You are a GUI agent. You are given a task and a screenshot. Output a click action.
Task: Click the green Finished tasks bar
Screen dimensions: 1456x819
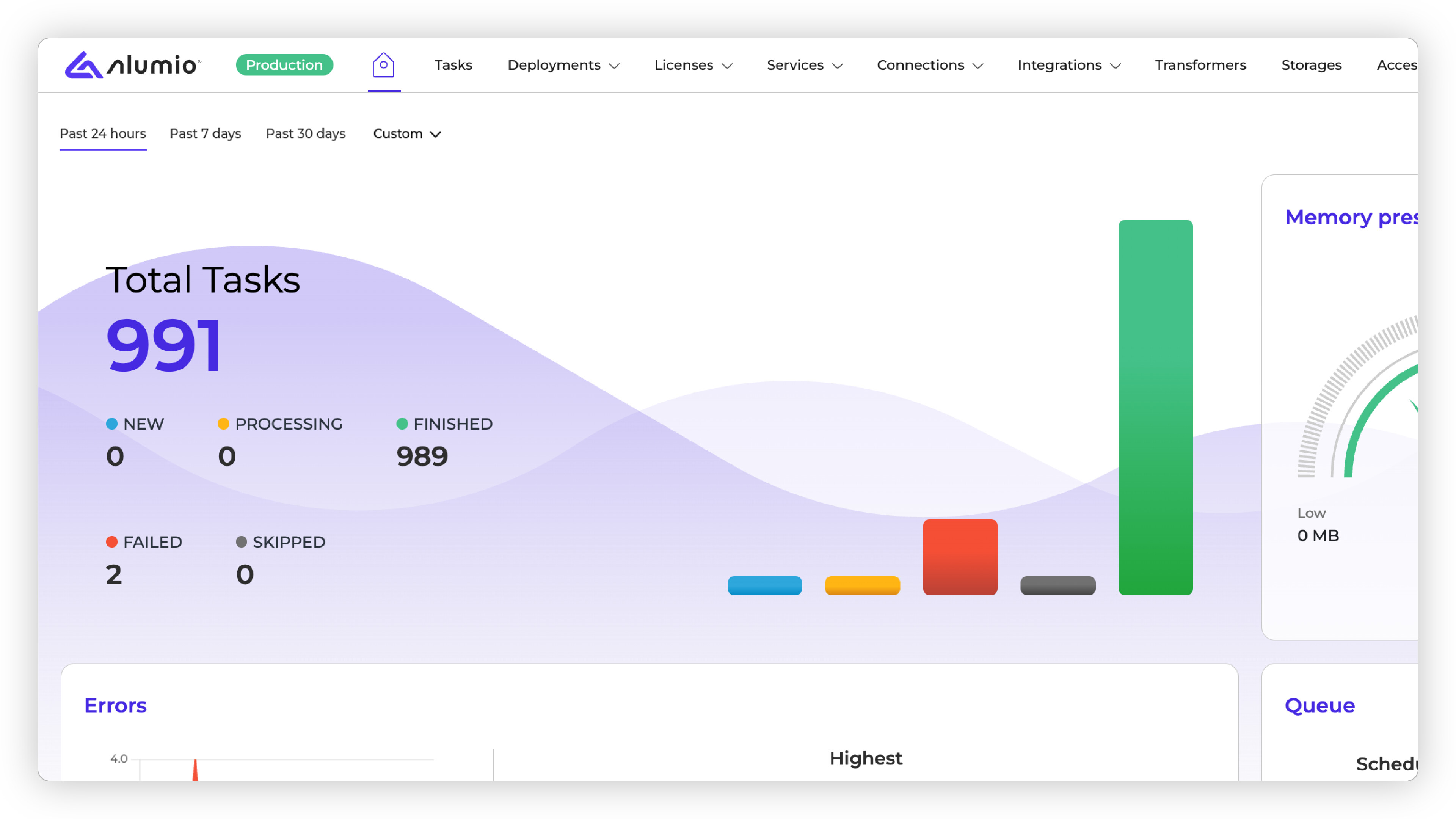pos(1155,407)
